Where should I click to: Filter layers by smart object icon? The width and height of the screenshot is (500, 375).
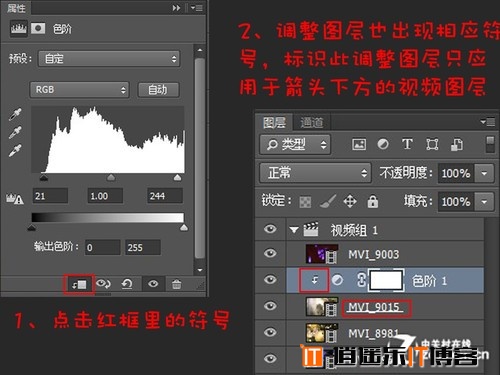tap(457, 144)
